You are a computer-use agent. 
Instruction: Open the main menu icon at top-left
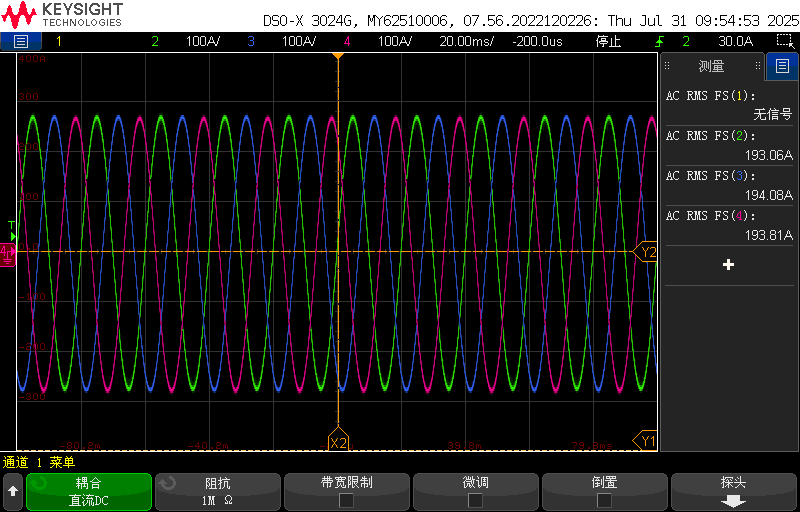[x=21, y=41]
